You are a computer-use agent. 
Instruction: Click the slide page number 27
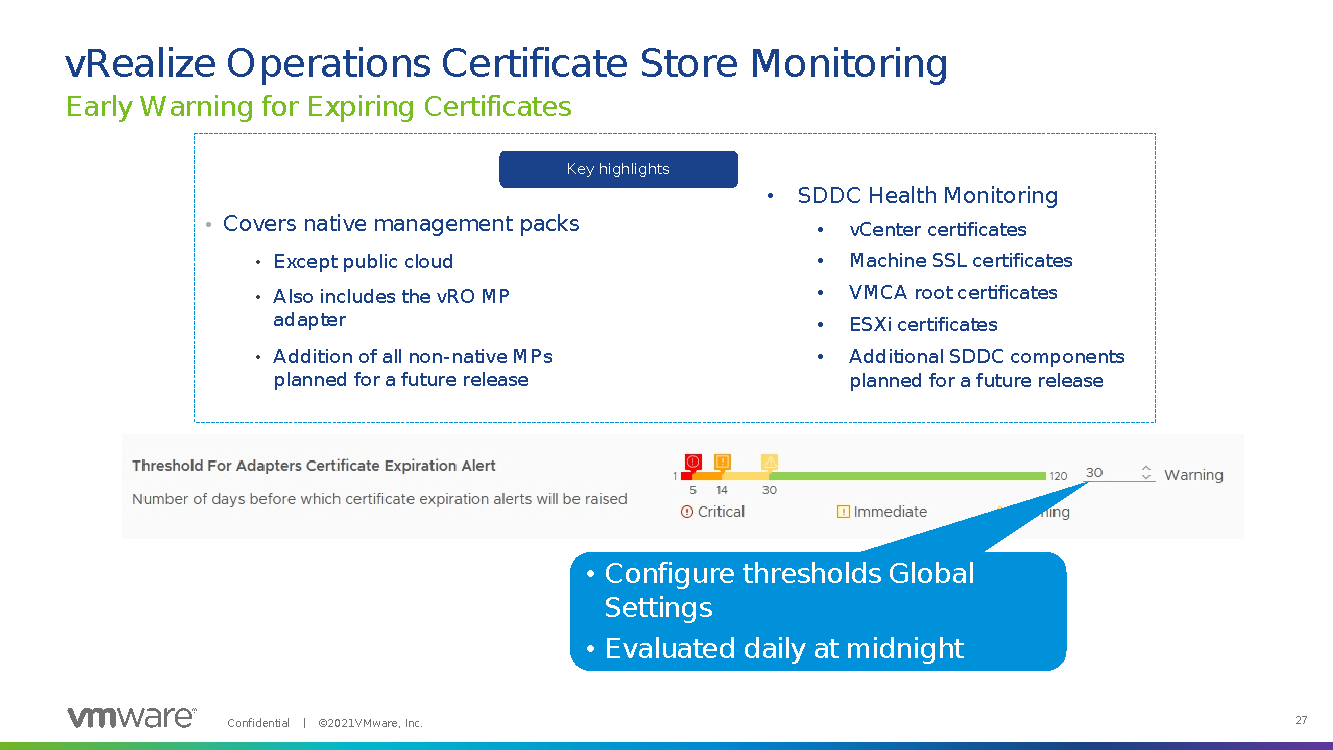pos(1301,721)
